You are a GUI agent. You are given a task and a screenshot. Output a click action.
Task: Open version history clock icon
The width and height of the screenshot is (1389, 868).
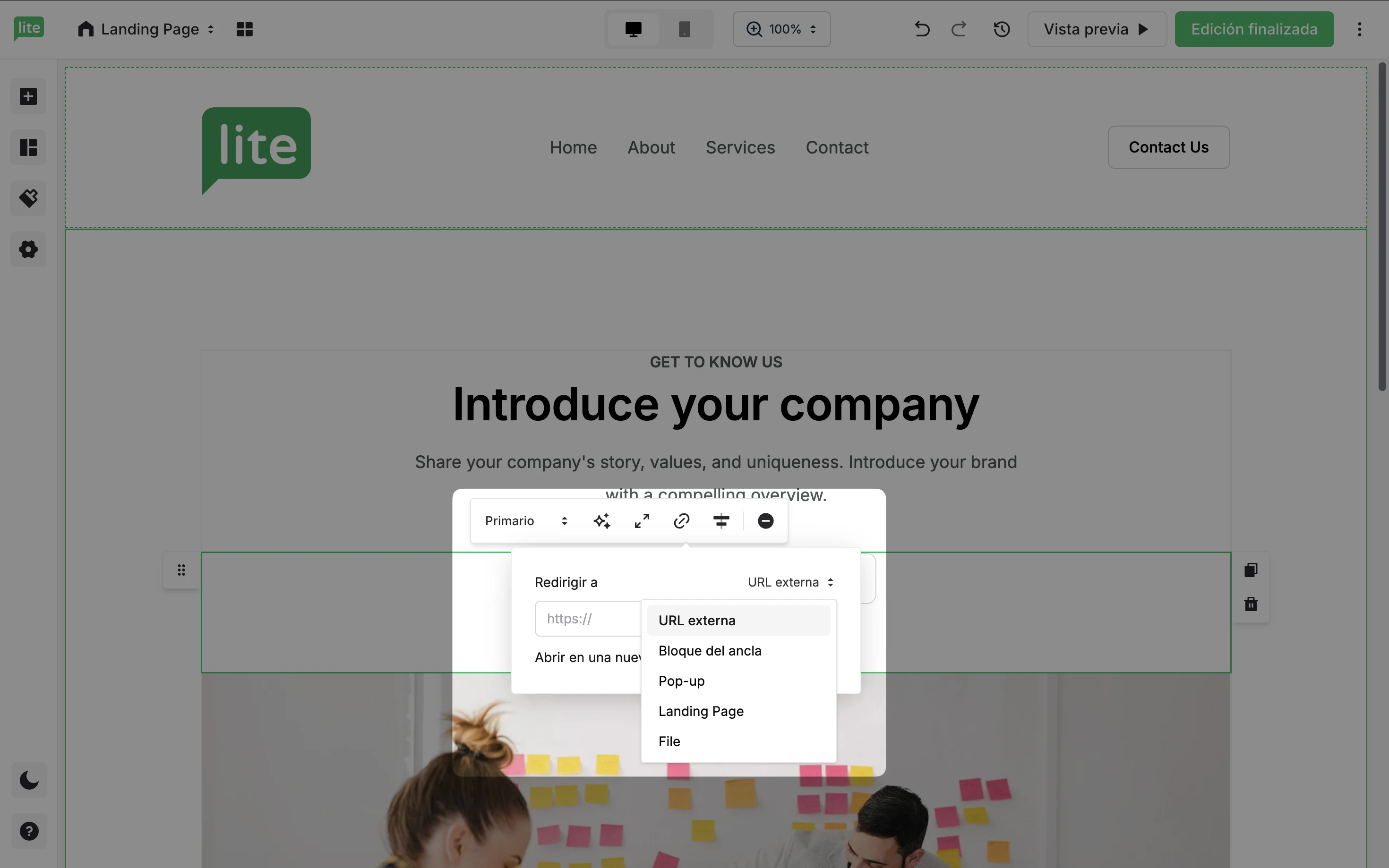click(1002, 29)
